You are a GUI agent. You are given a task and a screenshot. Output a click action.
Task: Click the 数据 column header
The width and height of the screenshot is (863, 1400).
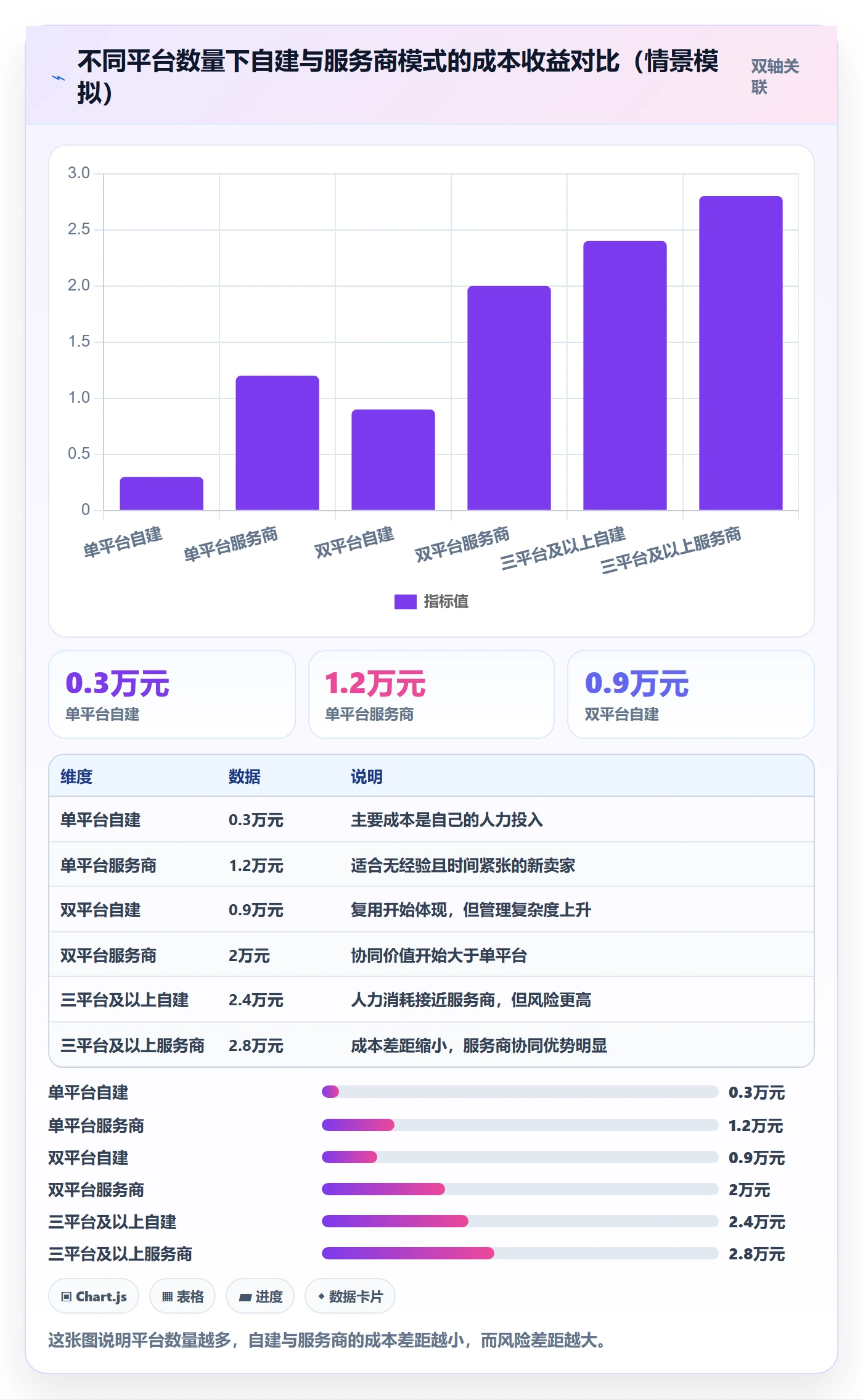(245, 776)
